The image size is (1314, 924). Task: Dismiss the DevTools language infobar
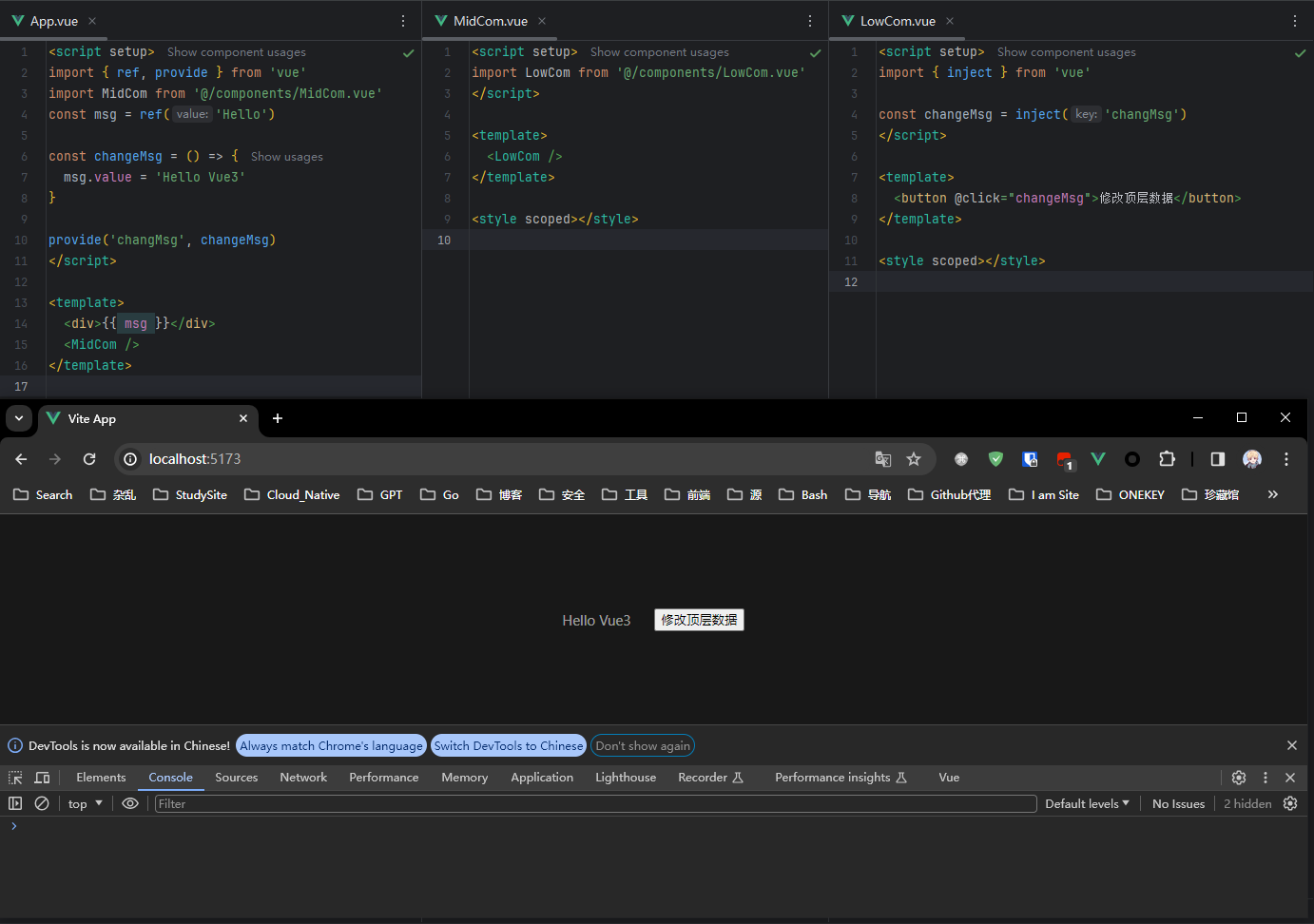[x=1291, y=746]
